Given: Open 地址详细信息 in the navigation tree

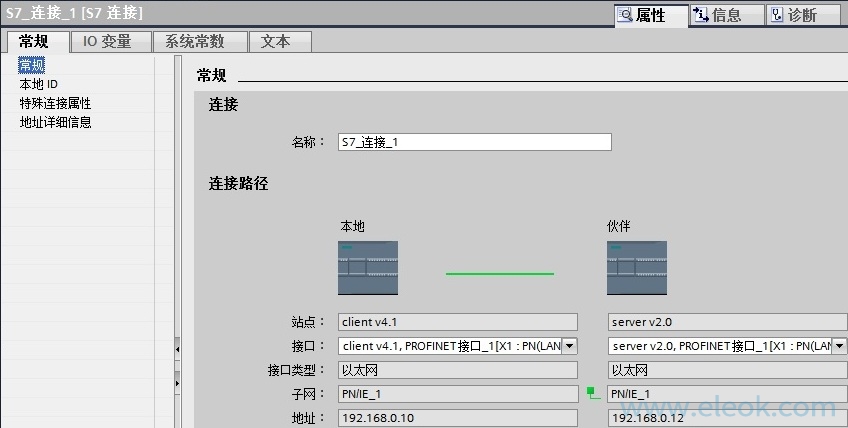Looking at the screenshot, I should click(55, 122).
